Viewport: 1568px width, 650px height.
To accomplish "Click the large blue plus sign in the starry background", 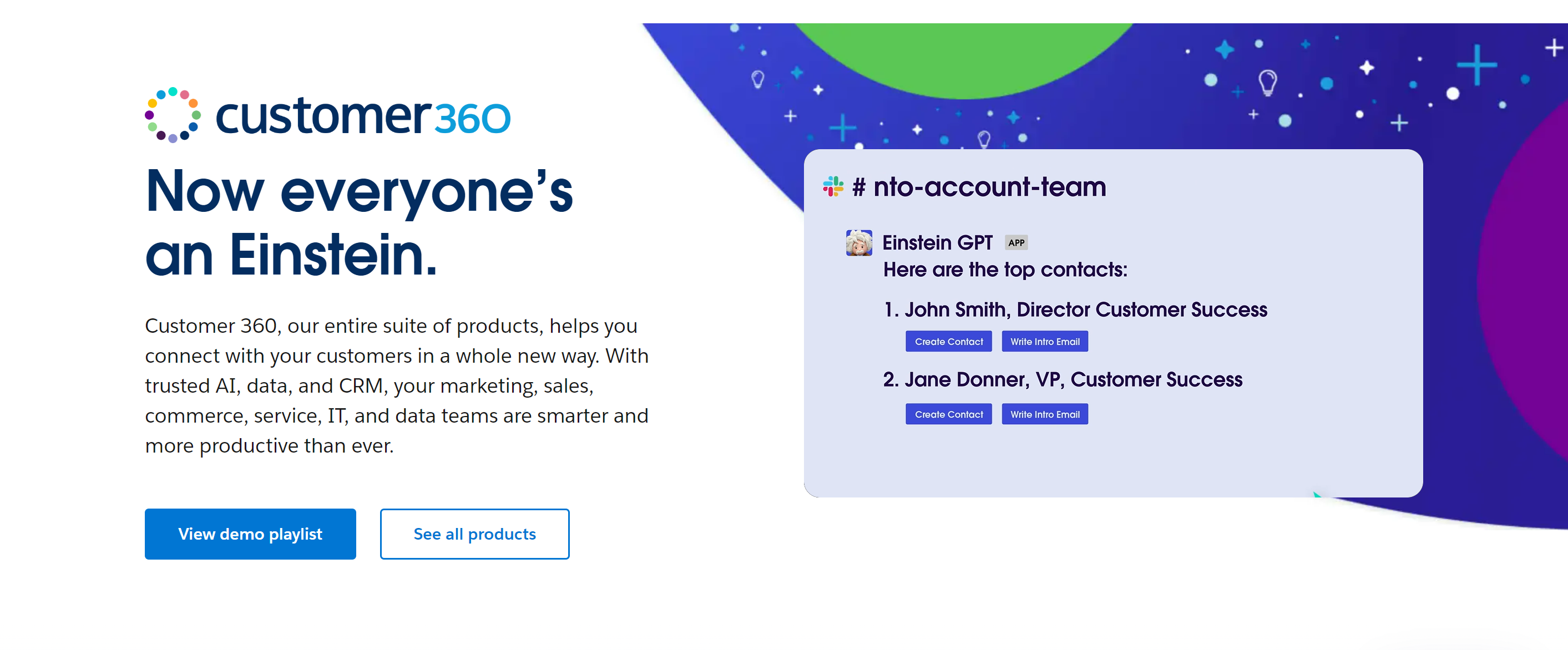I will [x=1476, y=64].
